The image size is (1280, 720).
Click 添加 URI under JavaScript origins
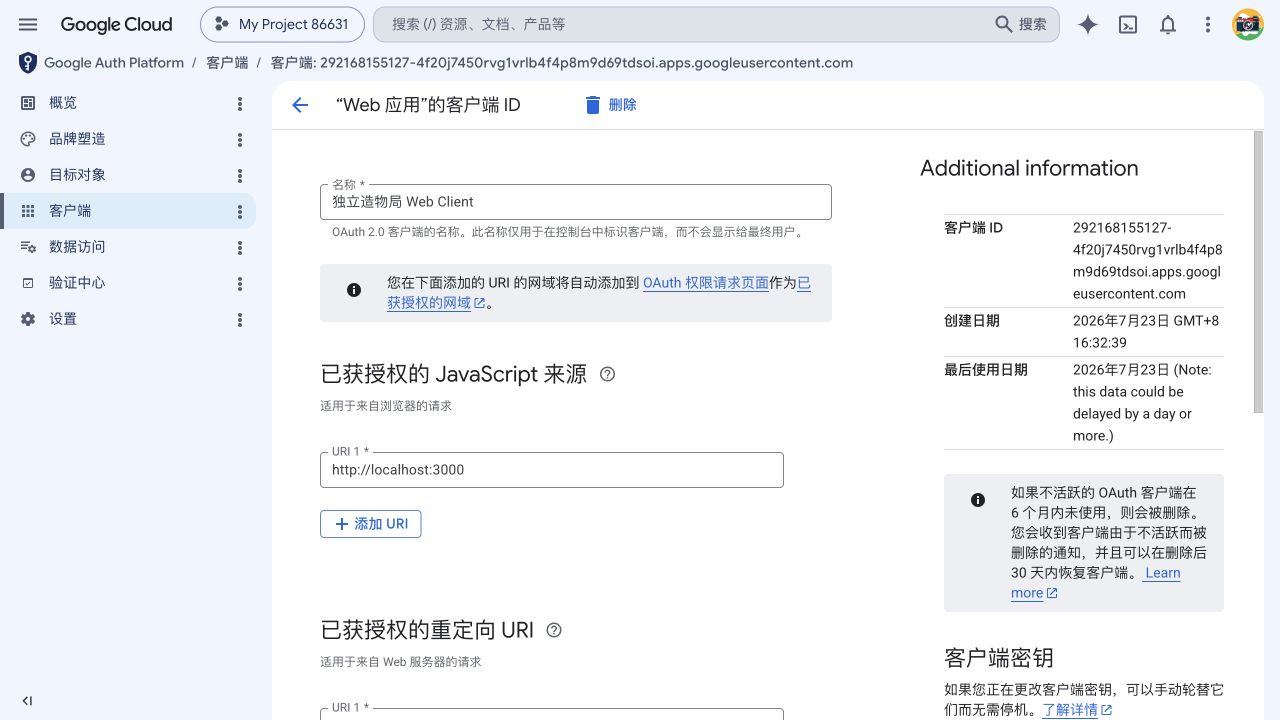[371, 524]
